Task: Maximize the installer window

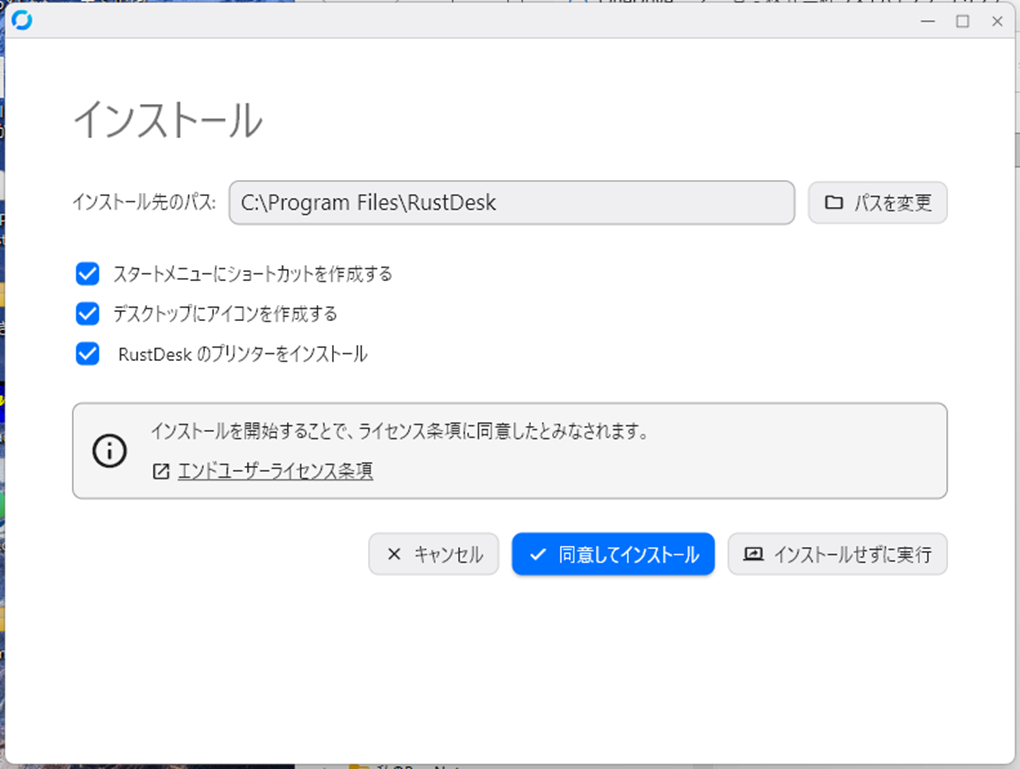Action: [963, 21]
